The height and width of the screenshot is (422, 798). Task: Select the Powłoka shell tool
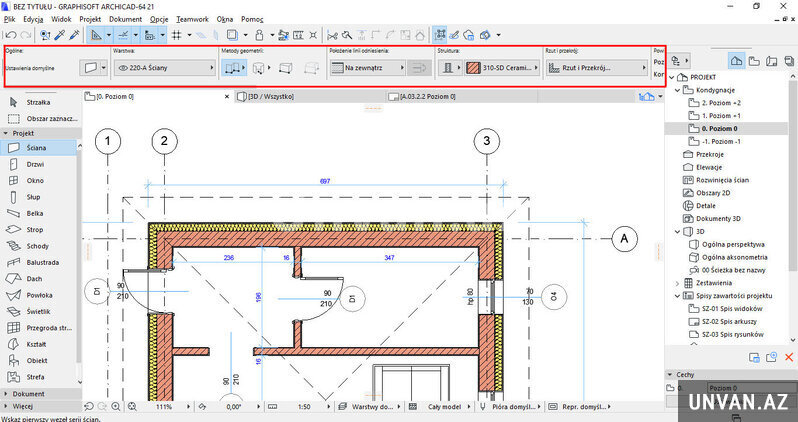coord(39,295)
